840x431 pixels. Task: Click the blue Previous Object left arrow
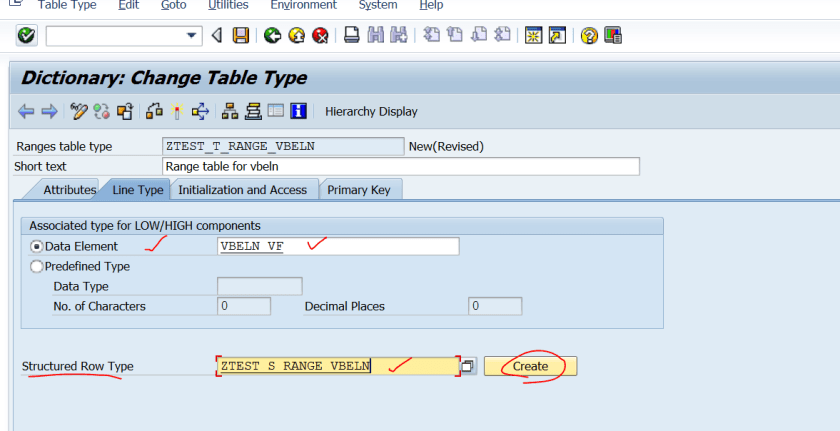click(26, 111)
